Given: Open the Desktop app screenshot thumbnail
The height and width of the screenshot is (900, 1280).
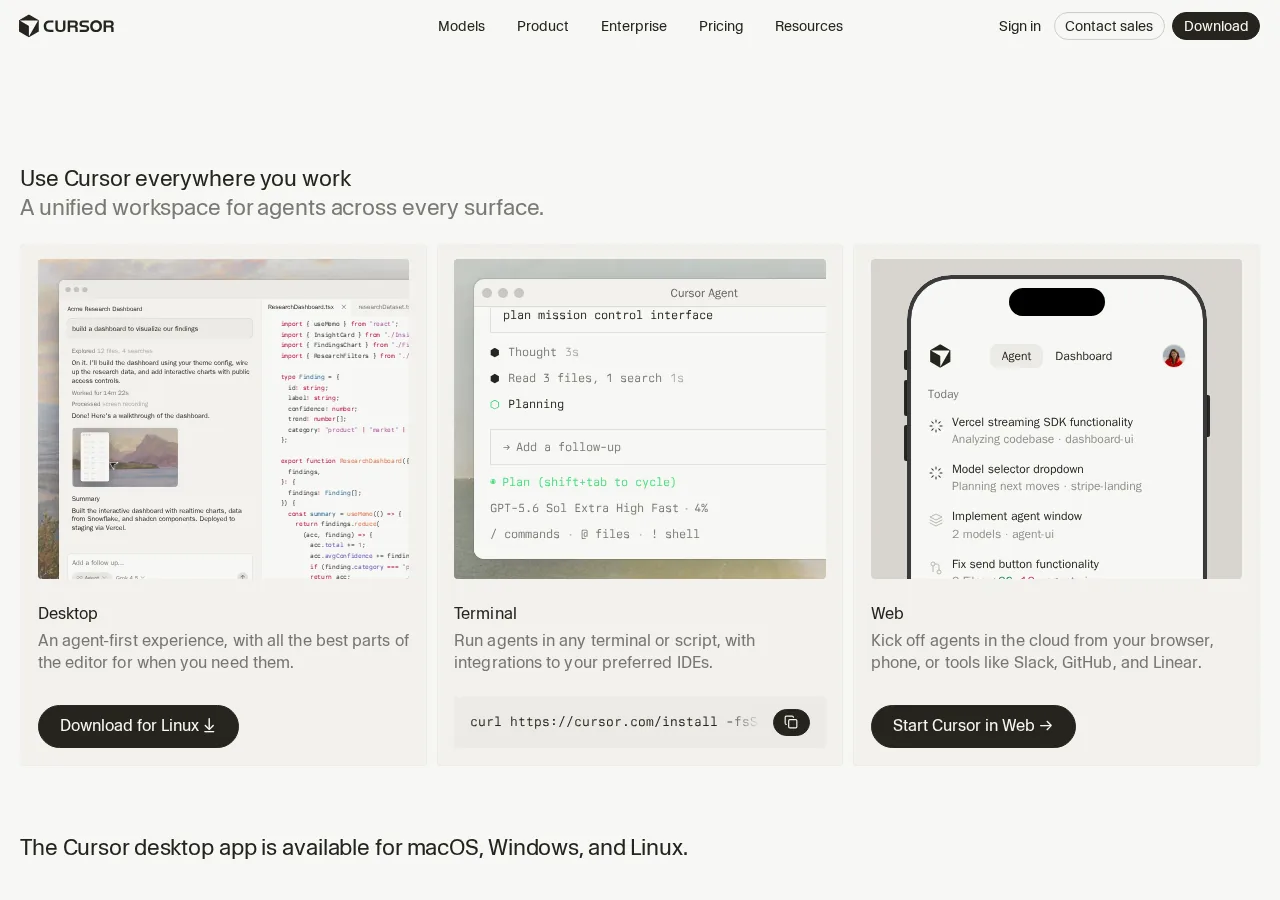Looking at the screenshot, I should click(x=223, y=419).
